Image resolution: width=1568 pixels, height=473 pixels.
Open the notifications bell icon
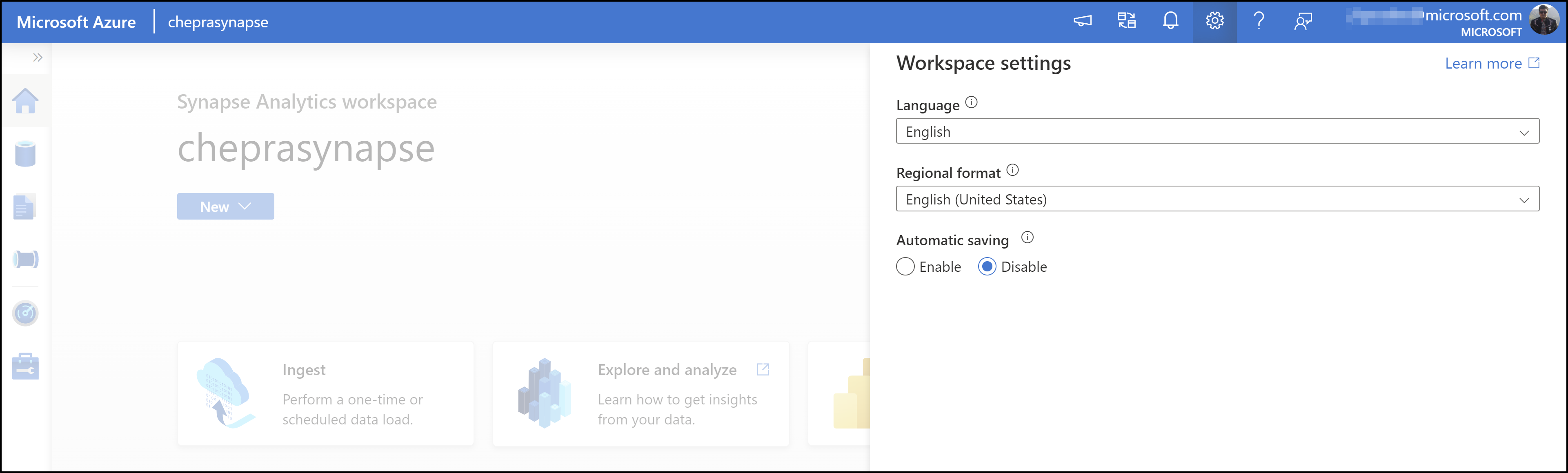point(1170,21)
